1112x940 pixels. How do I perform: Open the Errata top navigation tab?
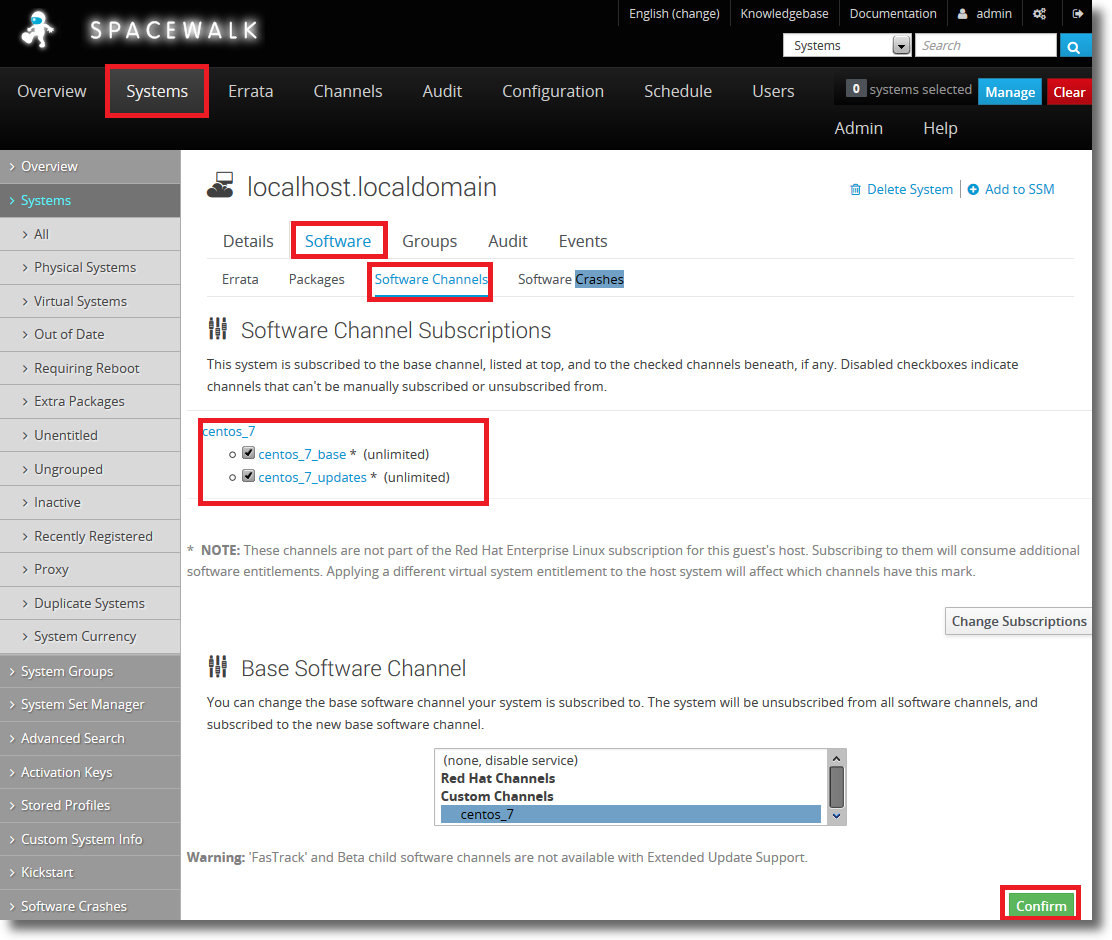250,92
